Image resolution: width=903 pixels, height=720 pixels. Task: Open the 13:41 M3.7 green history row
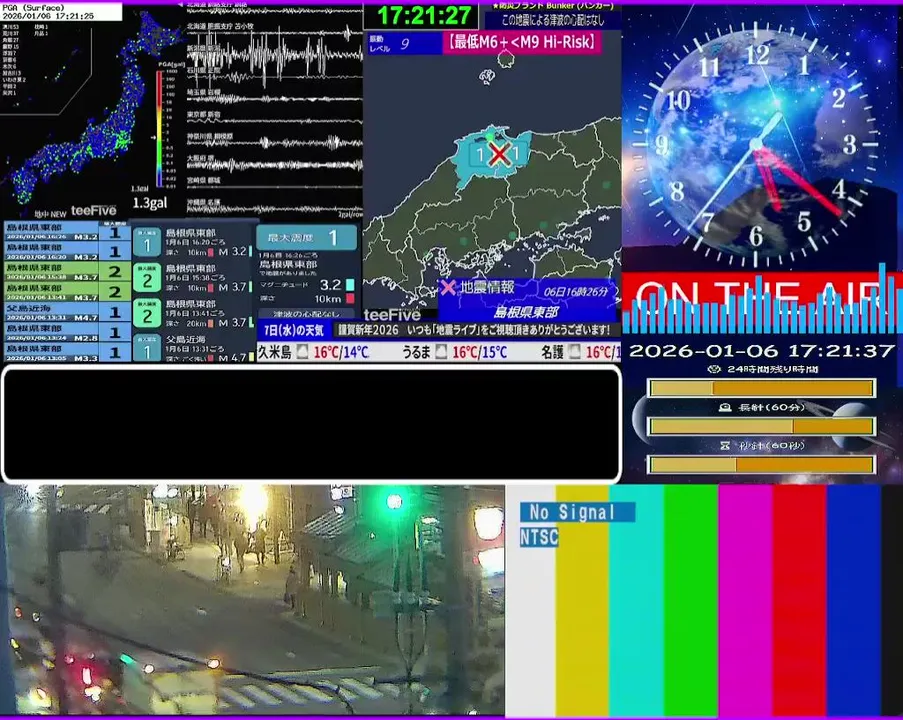[67, 292]
